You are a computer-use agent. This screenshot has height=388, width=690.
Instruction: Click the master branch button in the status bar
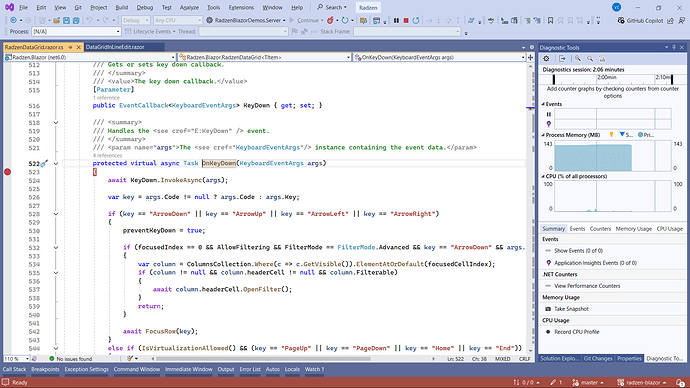588,383
